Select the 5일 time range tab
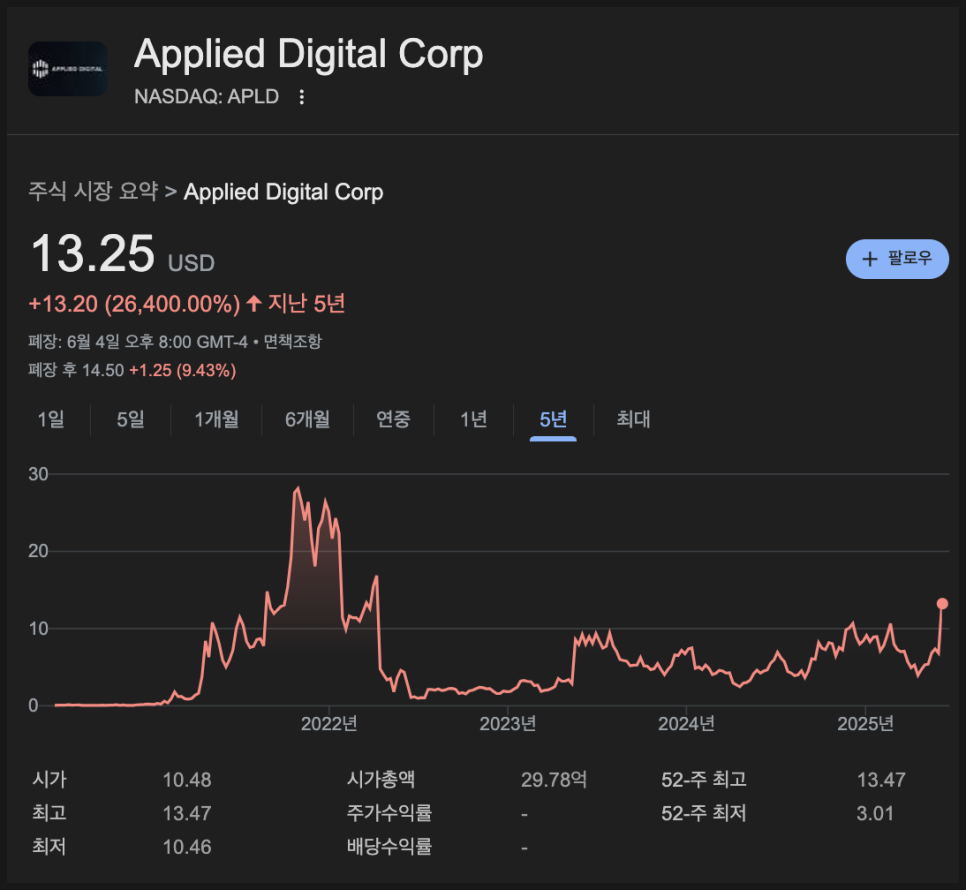This screenshot has width=966, height=890. coord(131,419)
